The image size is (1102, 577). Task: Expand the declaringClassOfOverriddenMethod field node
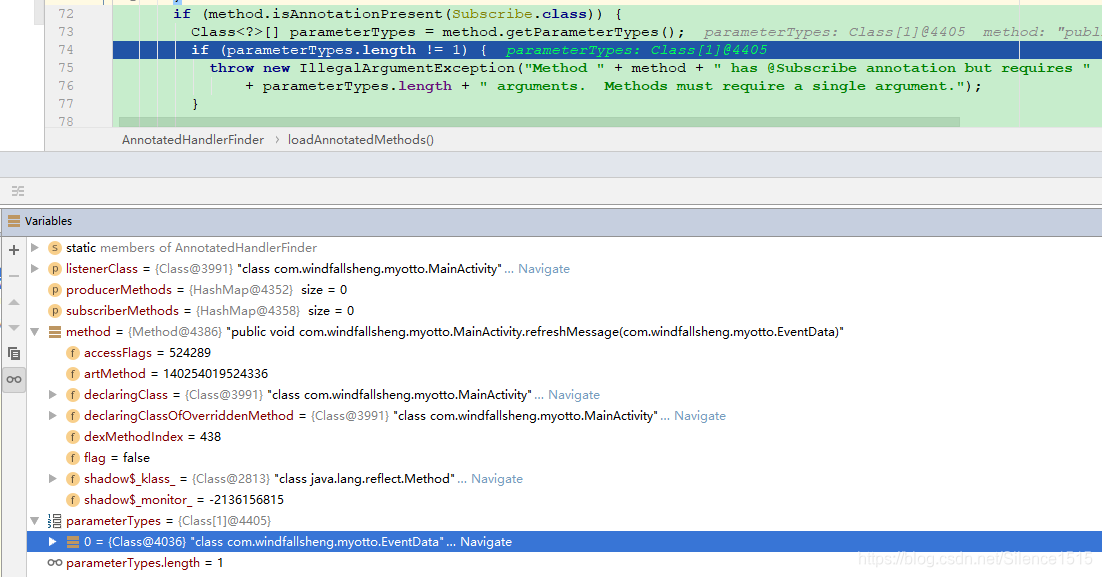(53, 416)
